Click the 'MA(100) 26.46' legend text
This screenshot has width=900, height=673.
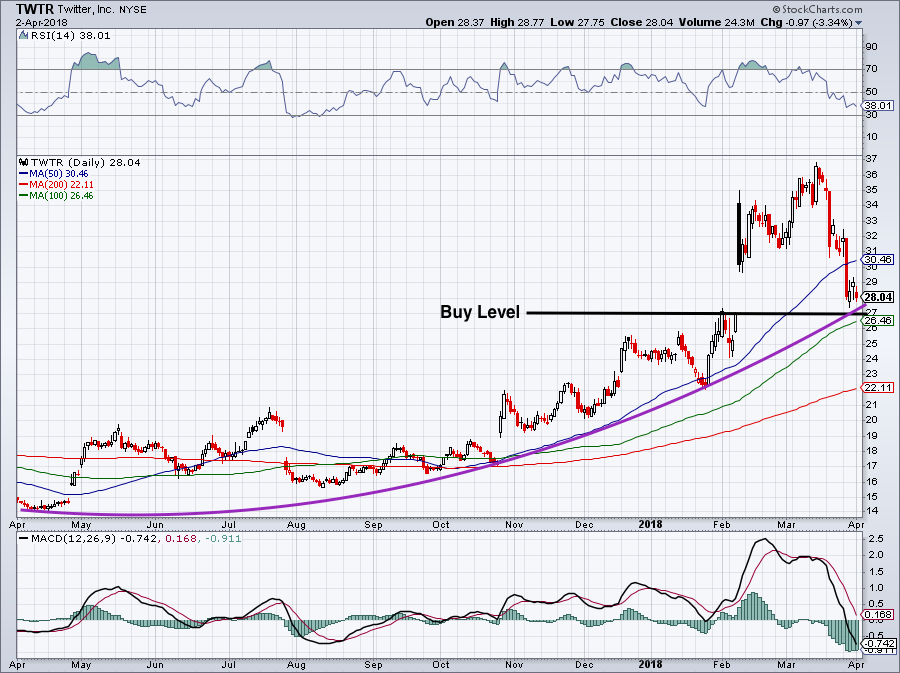[x=62, y=196]
